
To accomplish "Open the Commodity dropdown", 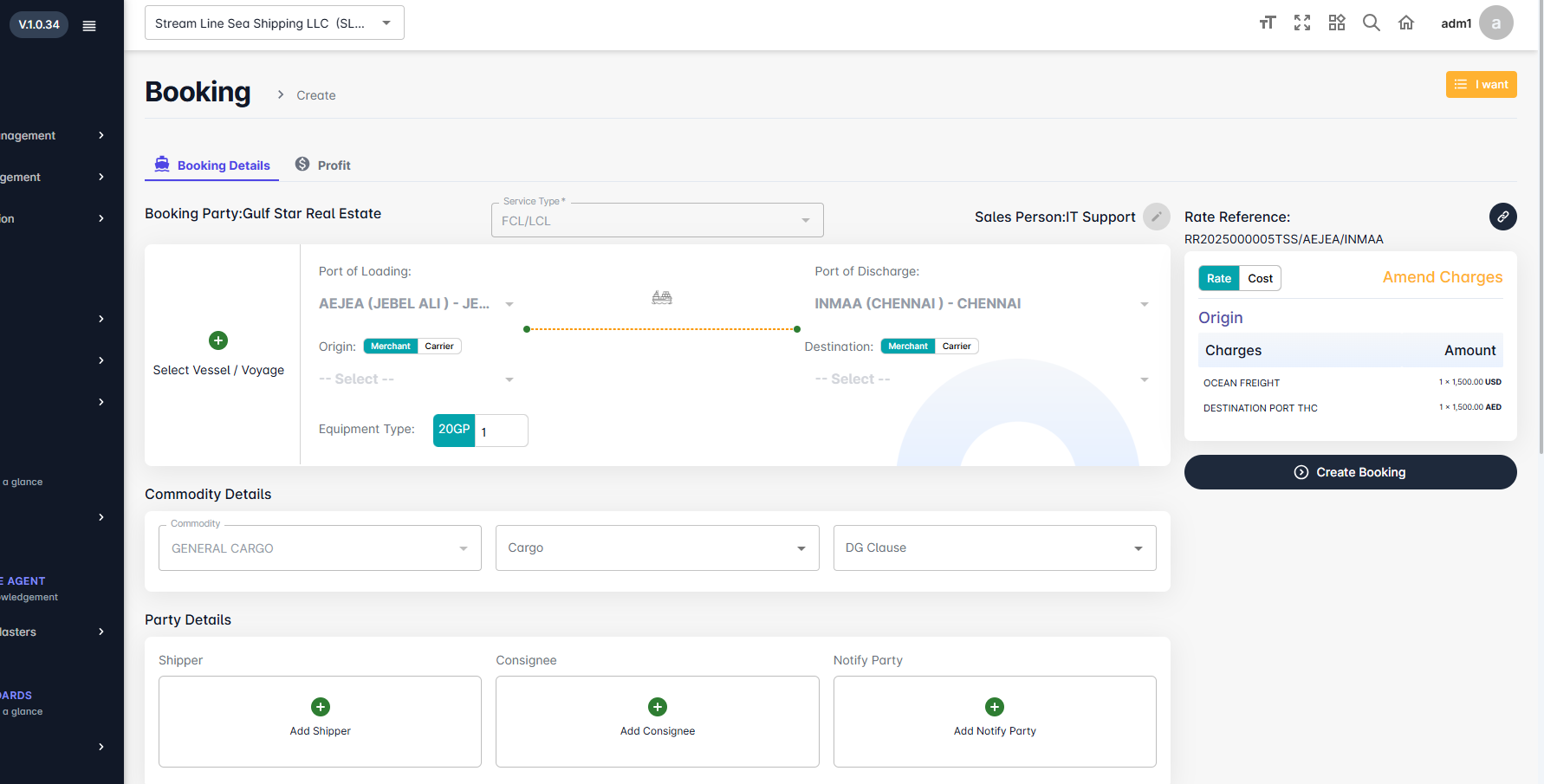I will coord(320,548).
